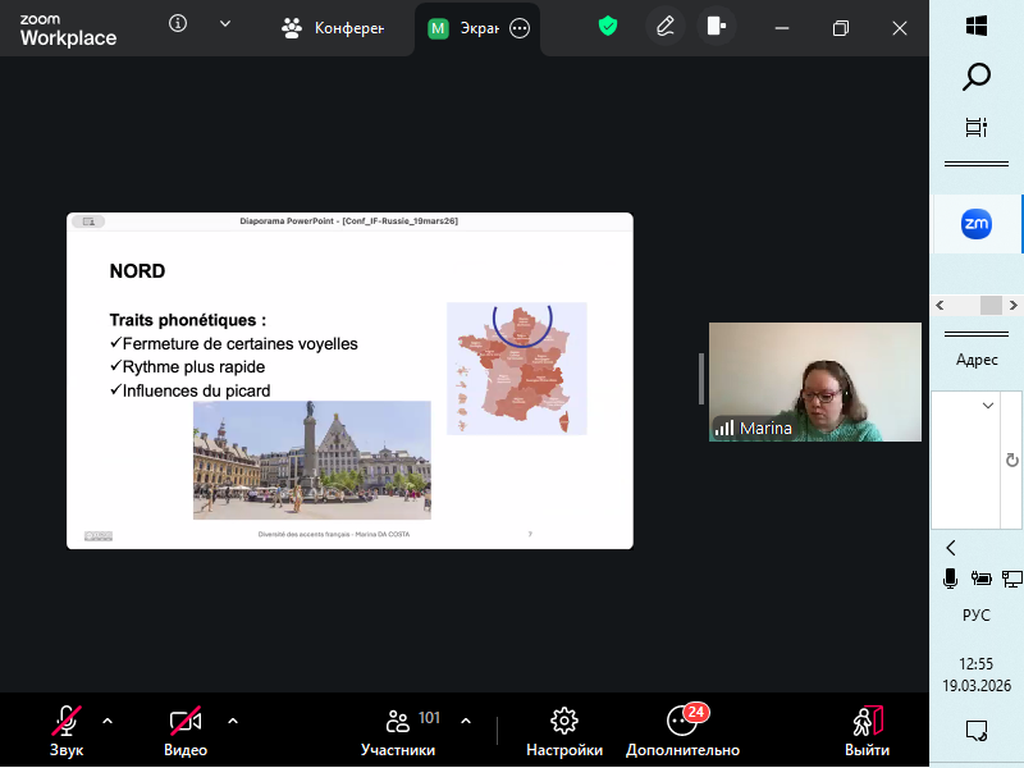The height and width of the screenshot is (768, 1024).
Task: Click Marina's video thumbnail
Action: pos(815,382)
